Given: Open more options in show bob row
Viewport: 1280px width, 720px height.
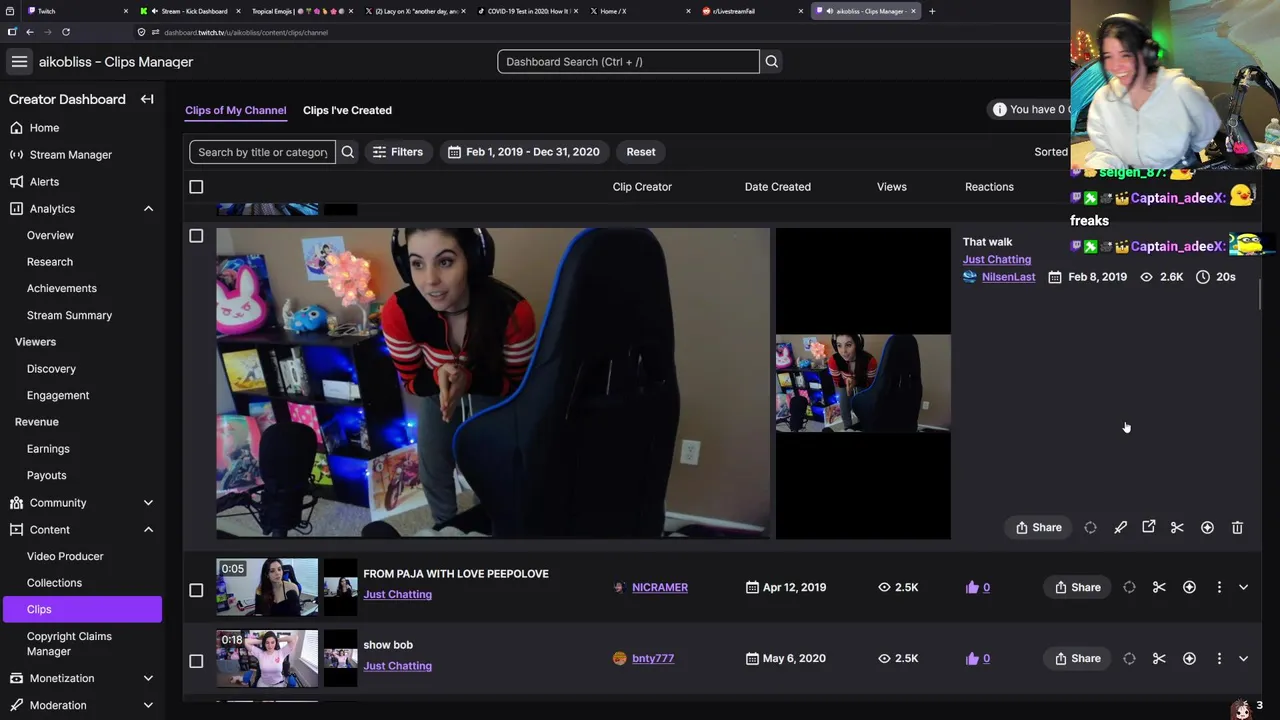Looking at the screenshot, I should pyautogui.click(x=1219, y=658).
